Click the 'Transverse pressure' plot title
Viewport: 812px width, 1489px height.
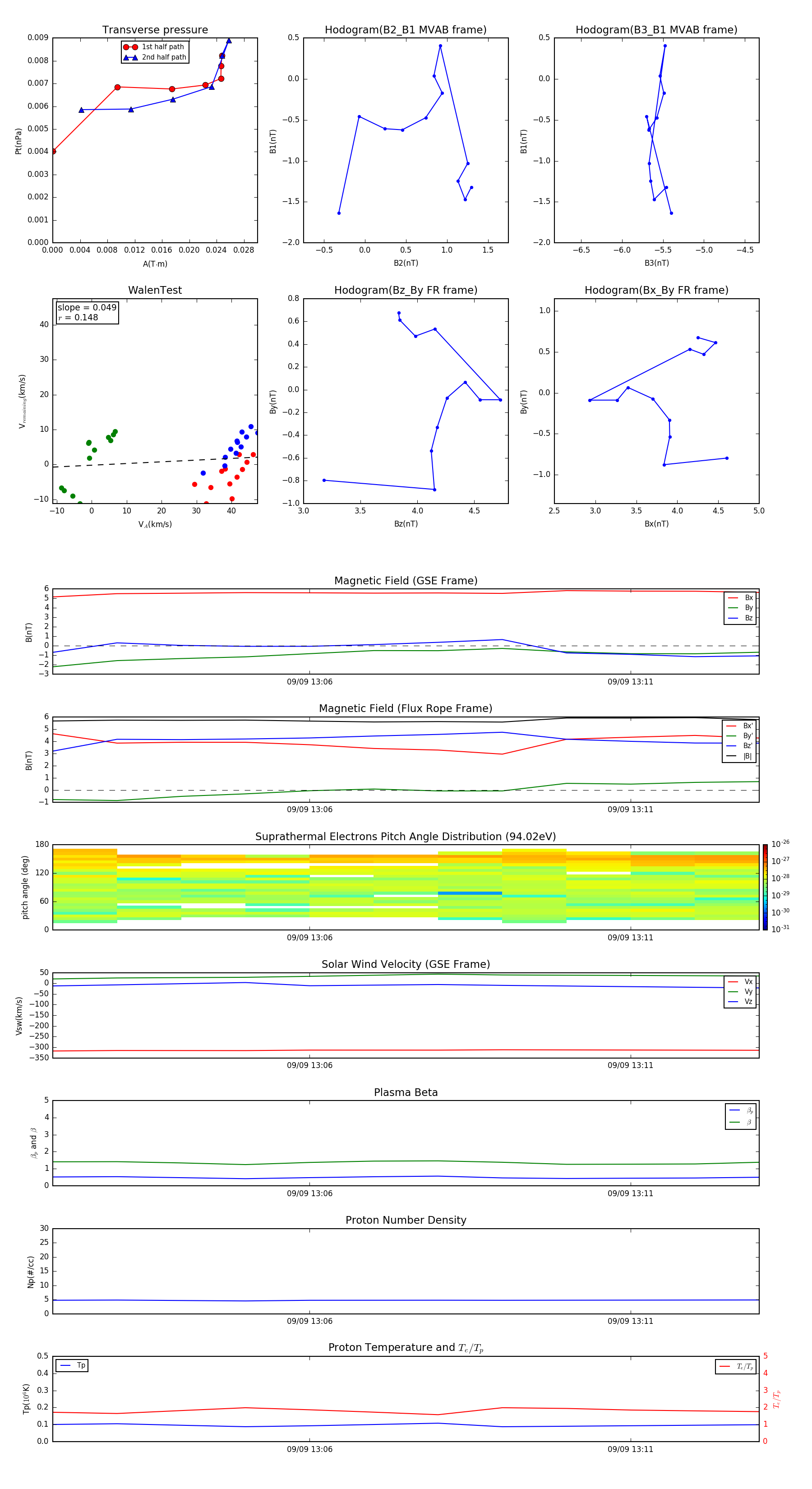(x=155, y=29)
